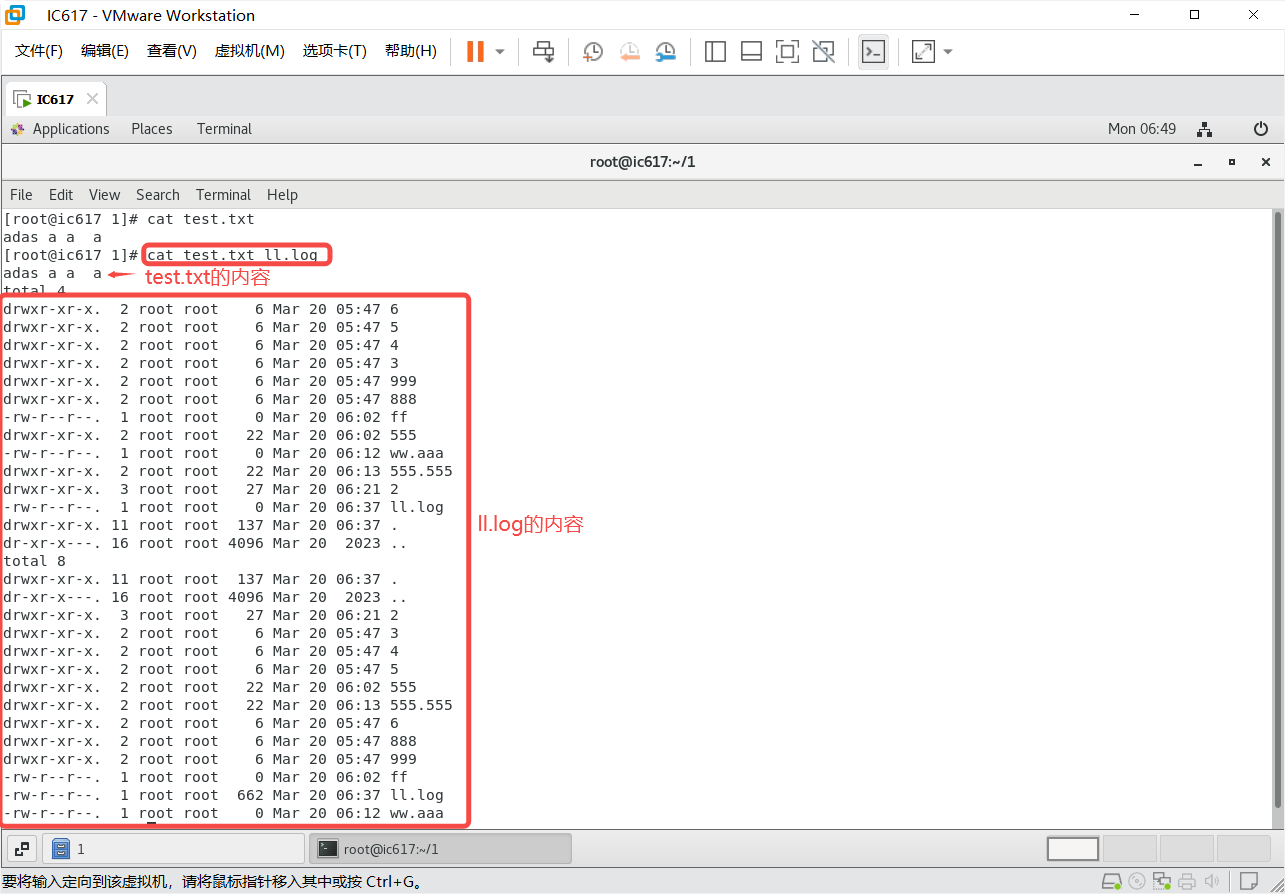Open the 选项卡(T) menu
Image resolution: width=1285 pixels, height=894 pixels.
[x=334, y=51]
